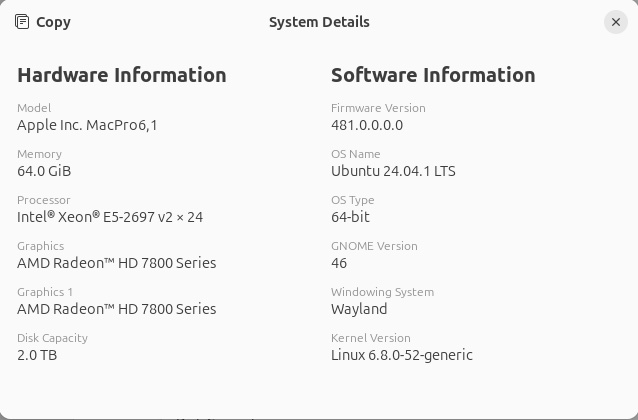Click the GNOME Version value 46
The image size is (638, 420).
[x=339, y=263]
